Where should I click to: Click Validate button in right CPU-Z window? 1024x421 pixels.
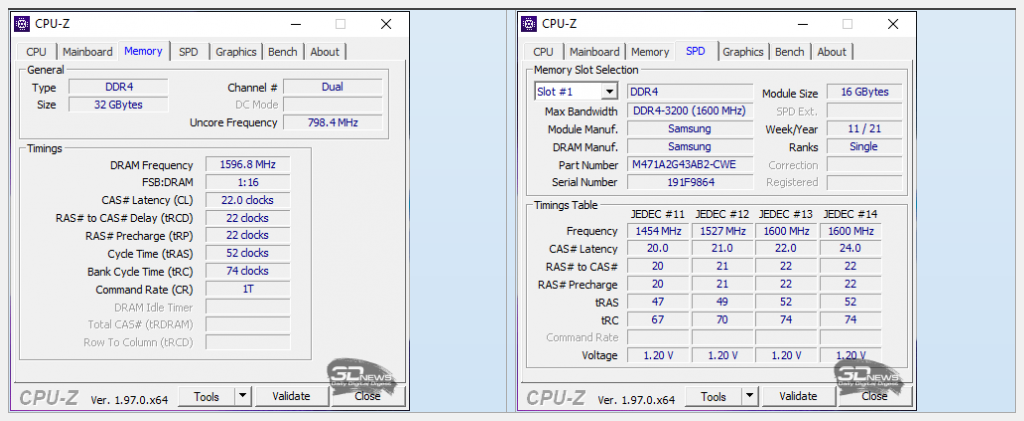(x=798, y=396)
